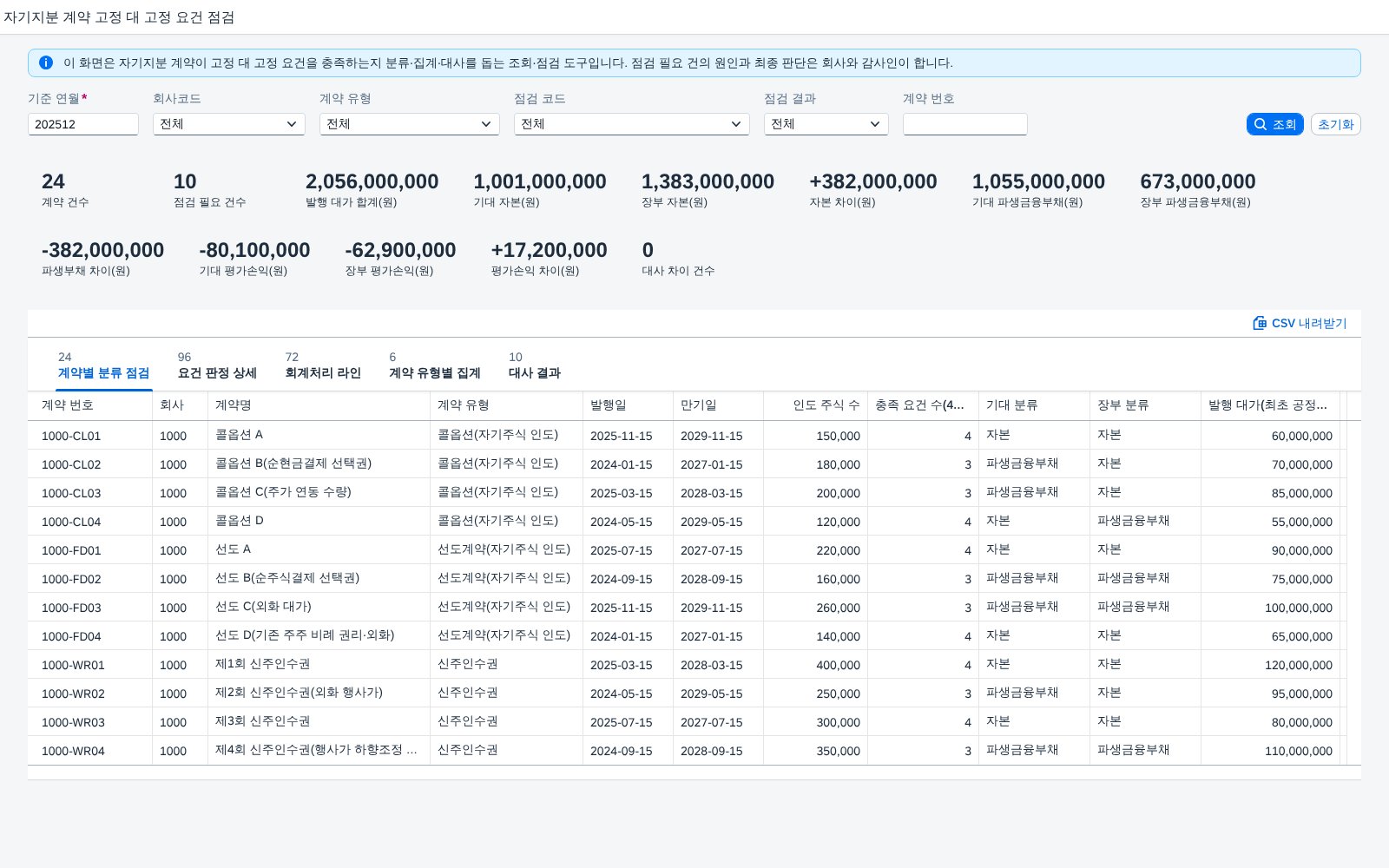Image resolution: width=1389 pixels, height=868 pixels.
Task: Switch to the 요건 판정 상세 tab
Action: point(217,365)
